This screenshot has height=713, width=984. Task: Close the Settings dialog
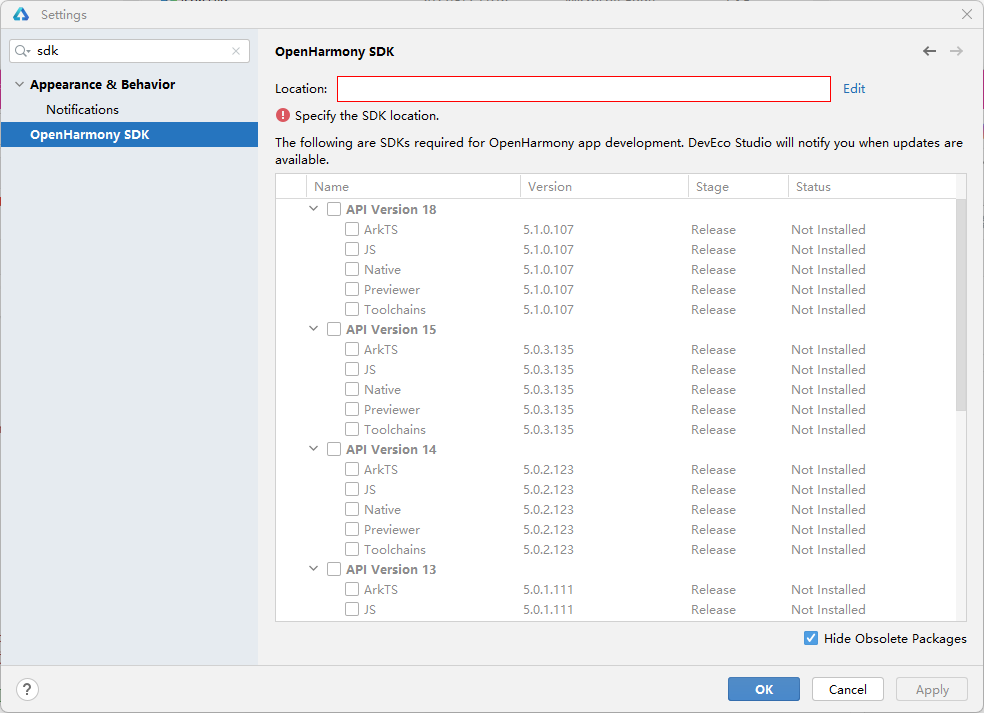966,14
